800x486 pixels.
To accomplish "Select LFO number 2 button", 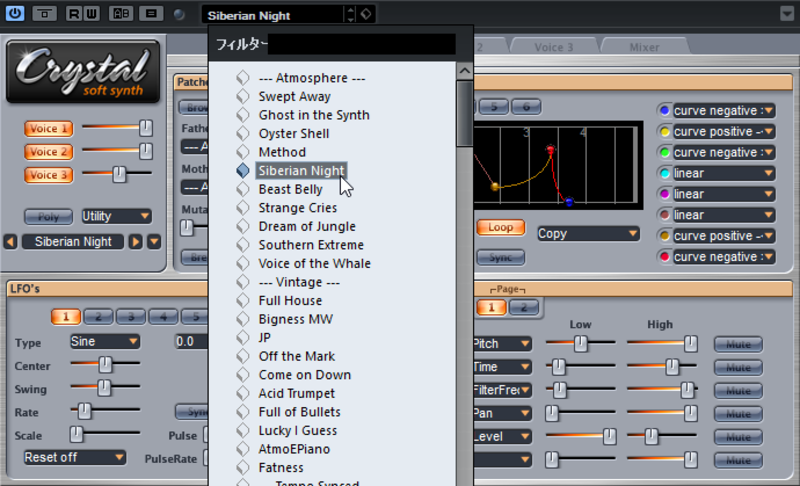I will [98, 317].
